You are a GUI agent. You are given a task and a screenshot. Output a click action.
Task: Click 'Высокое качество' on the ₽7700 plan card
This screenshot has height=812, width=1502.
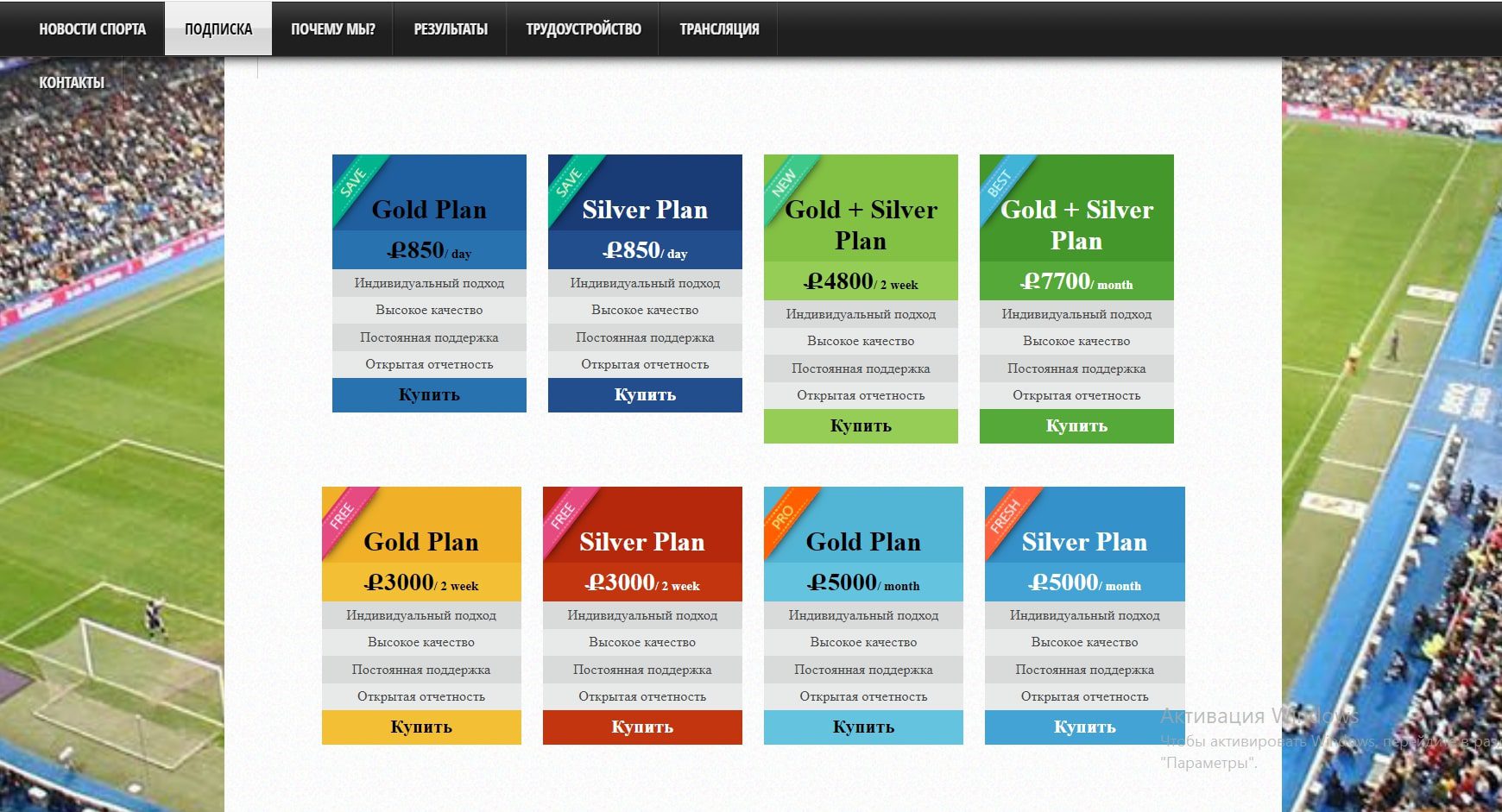[1076, 341]
